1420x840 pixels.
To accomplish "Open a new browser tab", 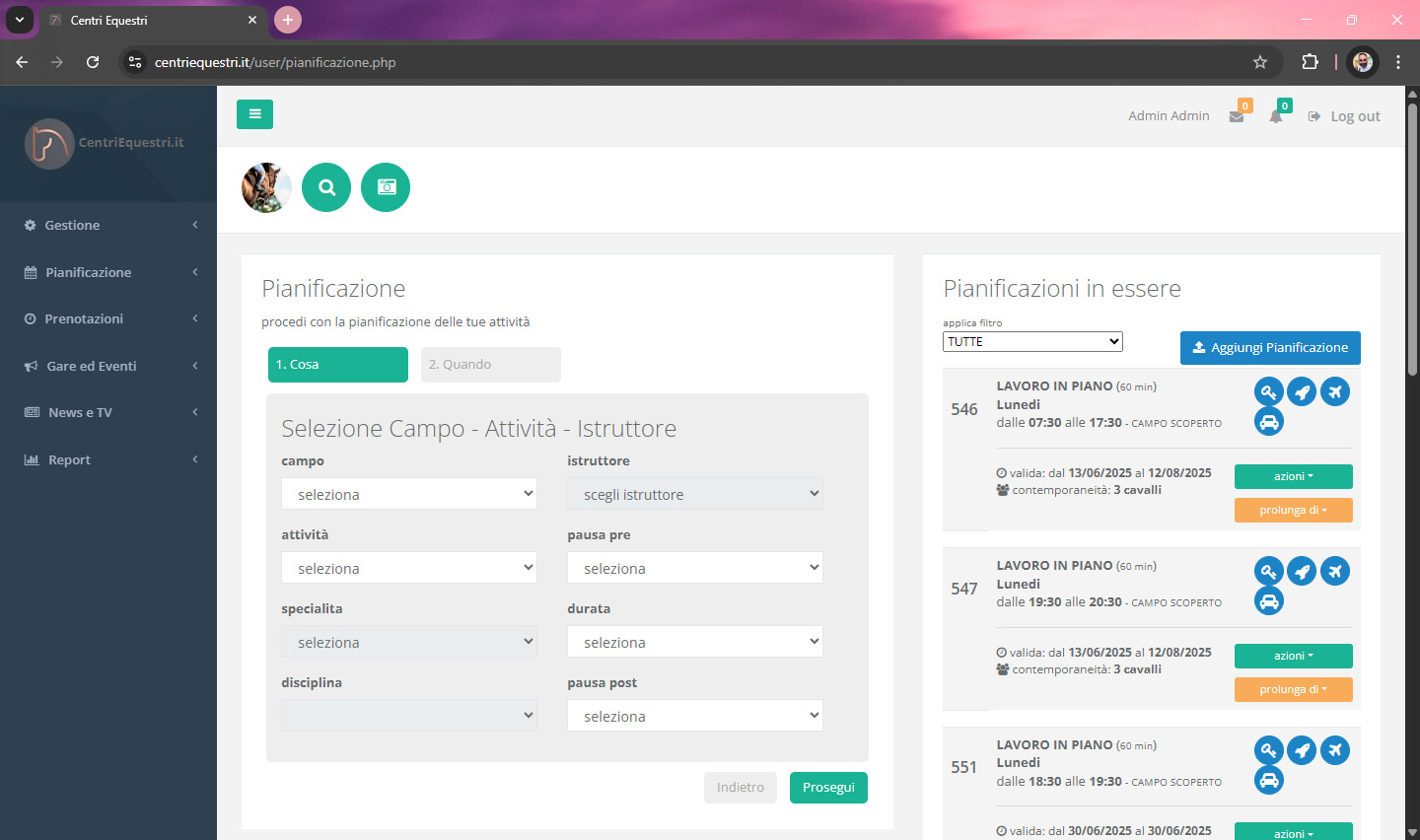I will coord(288,20).
